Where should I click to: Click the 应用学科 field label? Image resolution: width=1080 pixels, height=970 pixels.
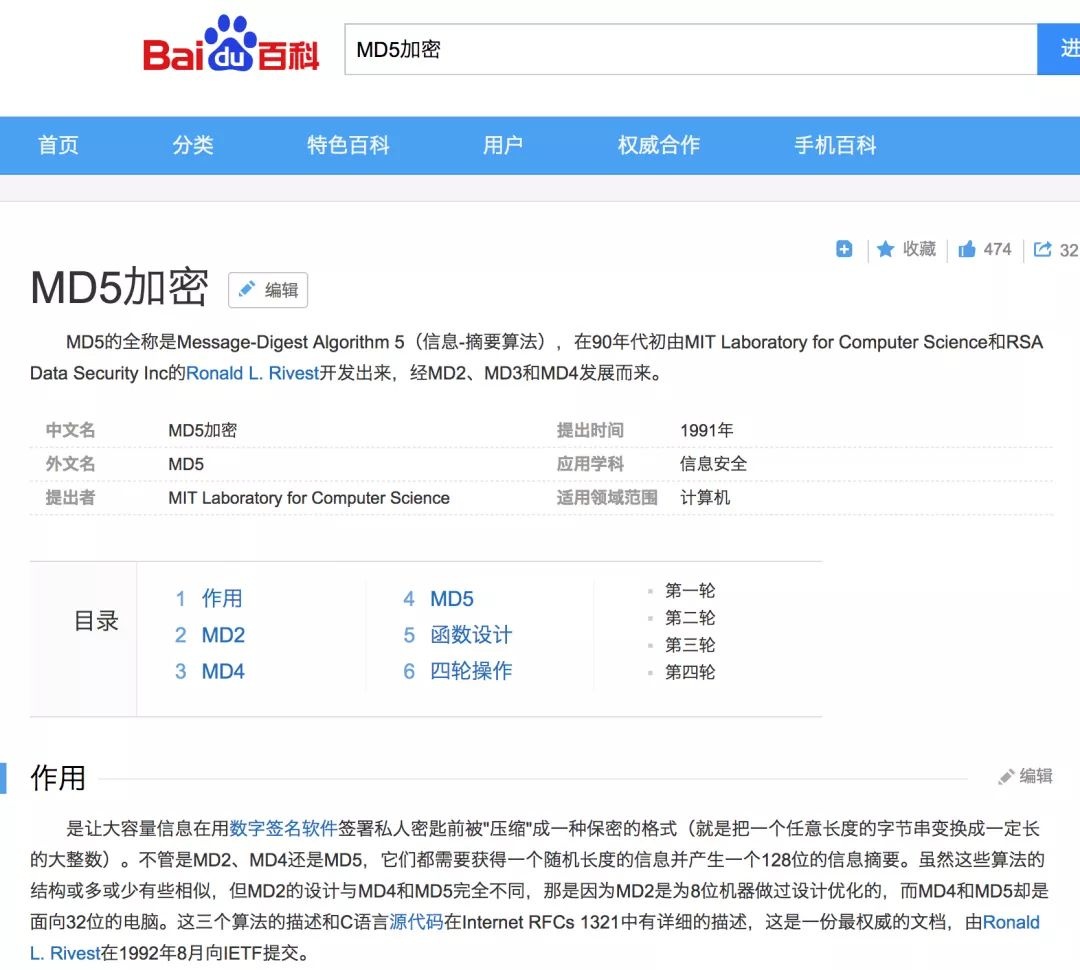click(590, 464)
